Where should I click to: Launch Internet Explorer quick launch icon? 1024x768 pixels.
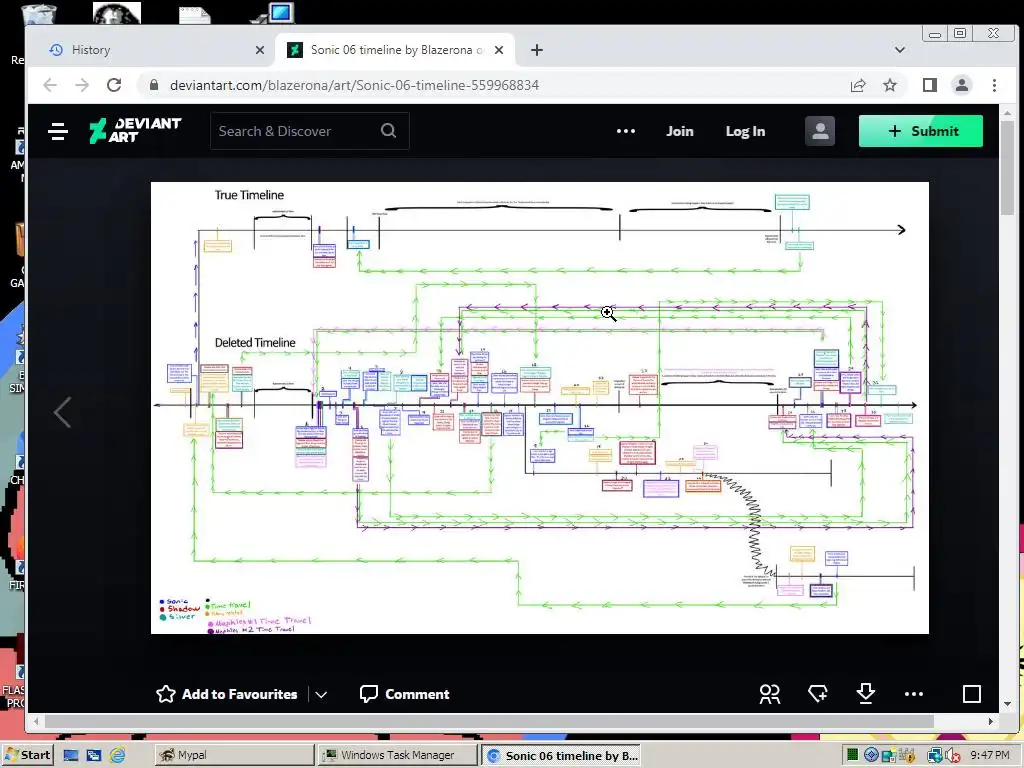pos(118,755)
